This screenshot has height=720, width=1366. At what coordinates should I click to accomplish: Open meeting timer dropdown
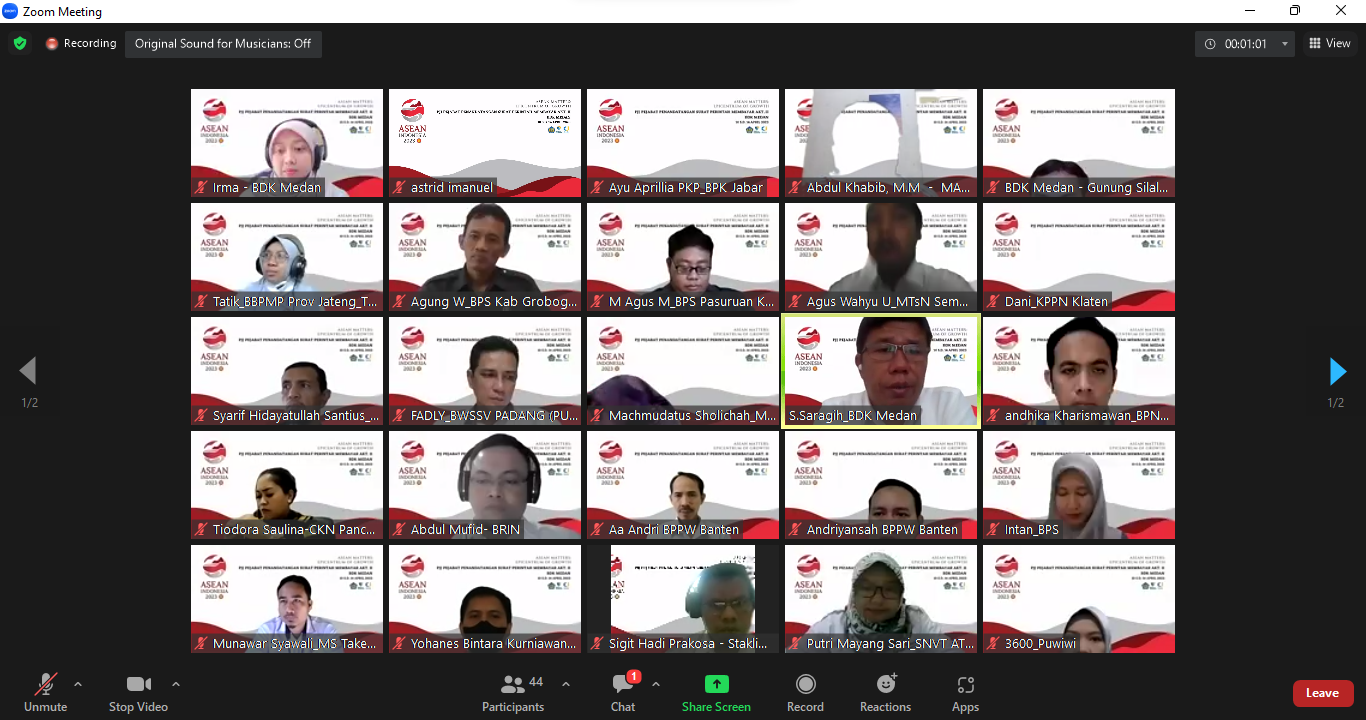pos(1285,44)
